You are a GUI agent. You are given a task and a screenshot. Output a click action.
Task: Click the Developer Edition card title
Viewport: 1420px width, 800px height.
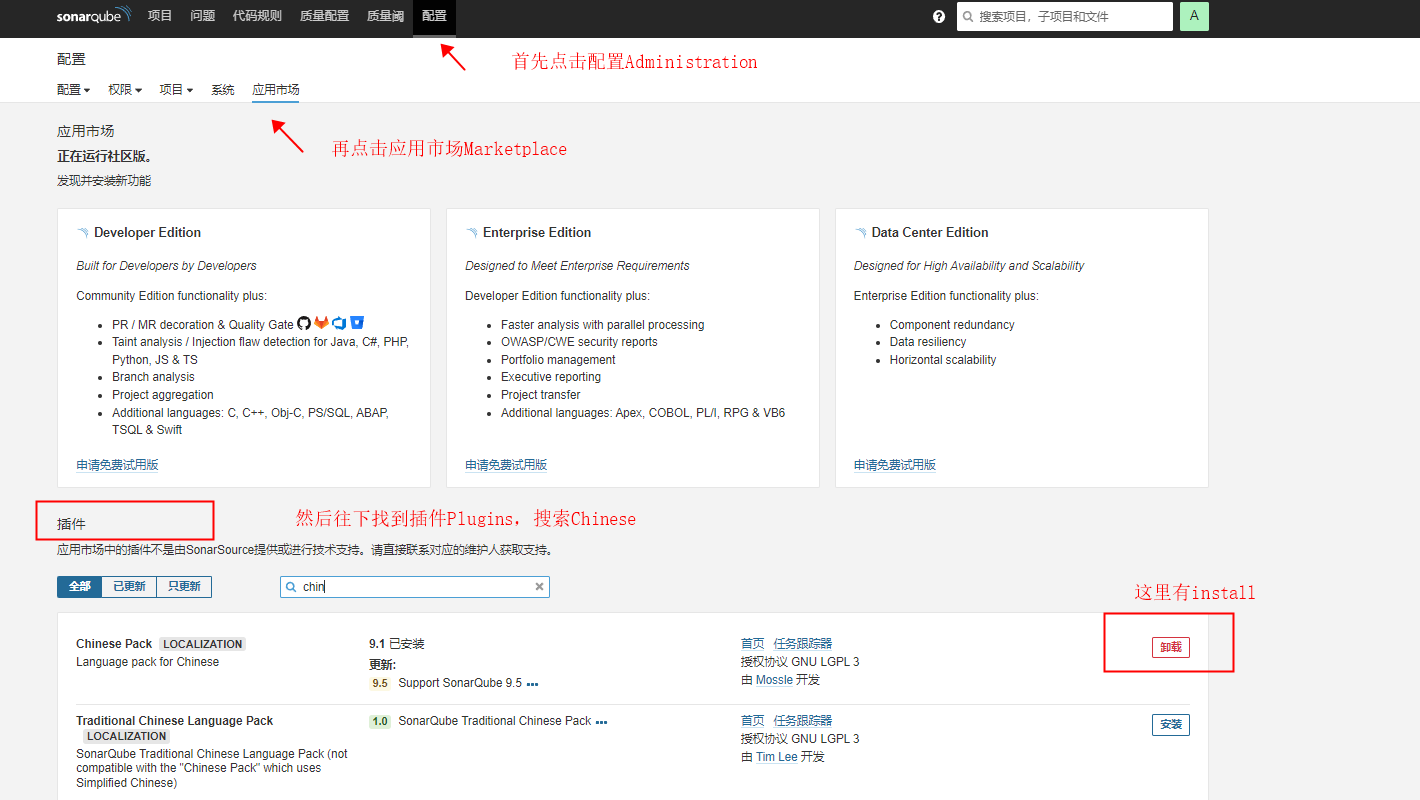[147, 232]
